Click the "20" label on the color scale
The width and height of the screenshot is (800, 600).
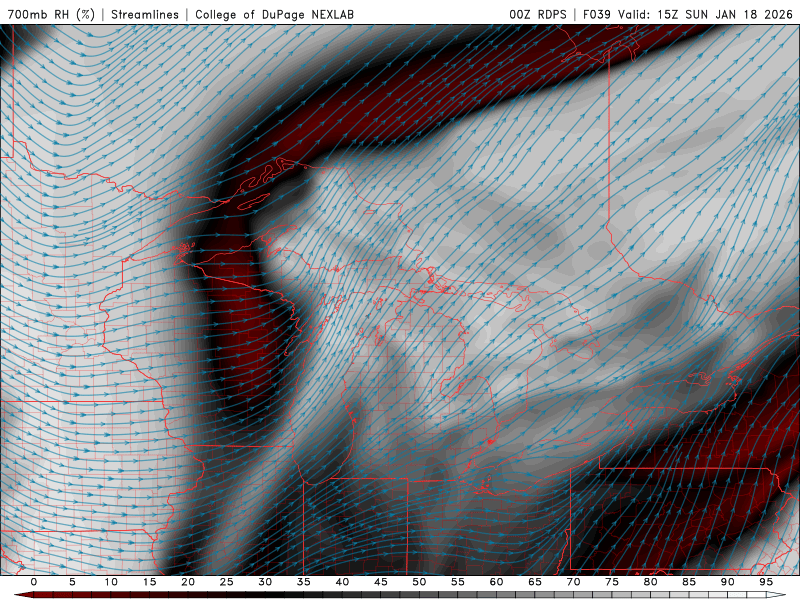[188, 582]
